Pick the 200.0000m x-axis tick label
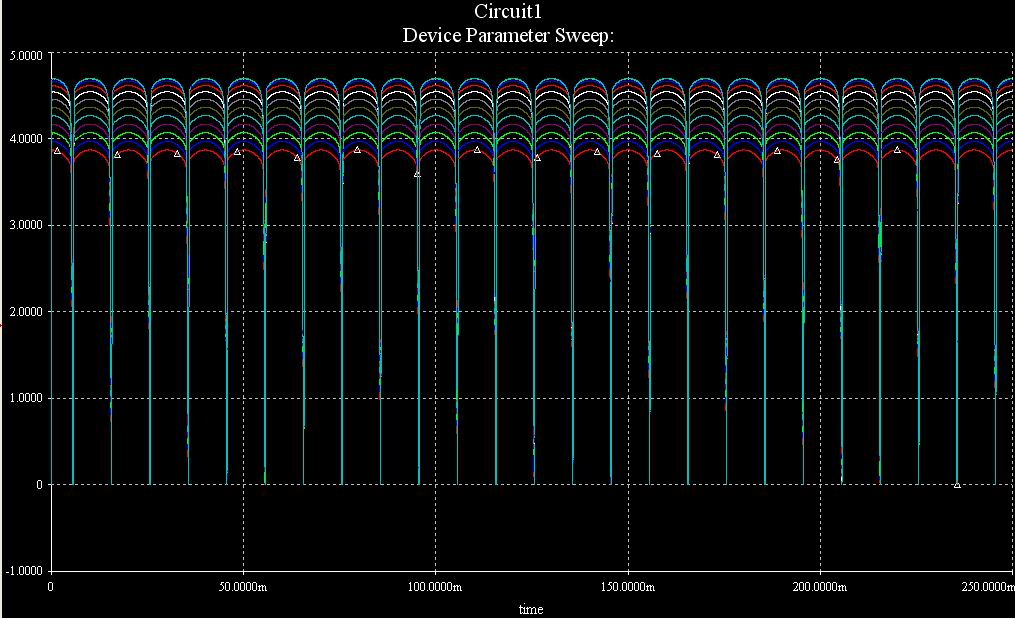The height and width of the screenshot is (618, 1015). coord(820,587)
